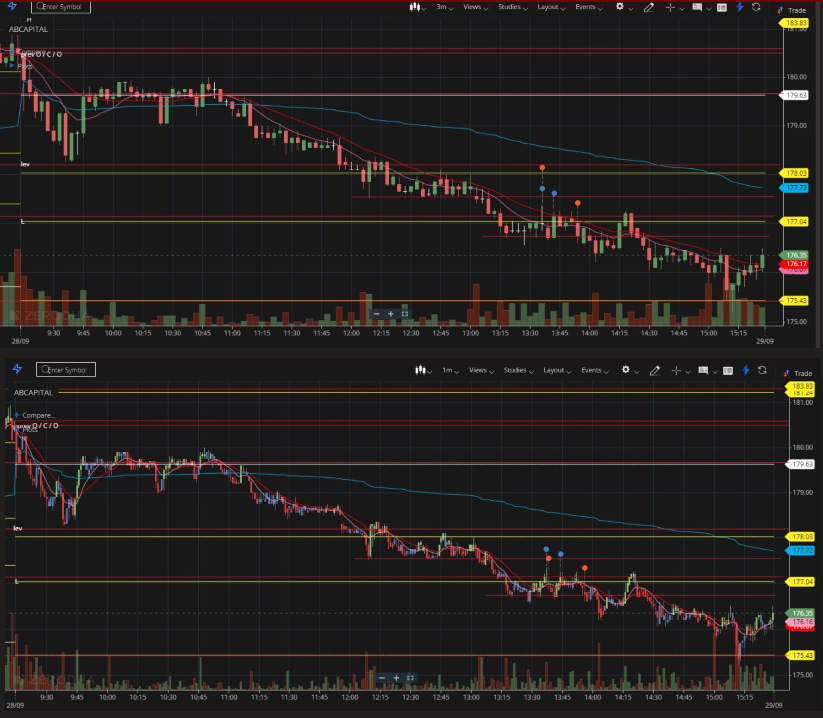Expand settings gear dropdown arrow in top chart
The height and width of the screenshot is (718, 823).
coord(630,8)
